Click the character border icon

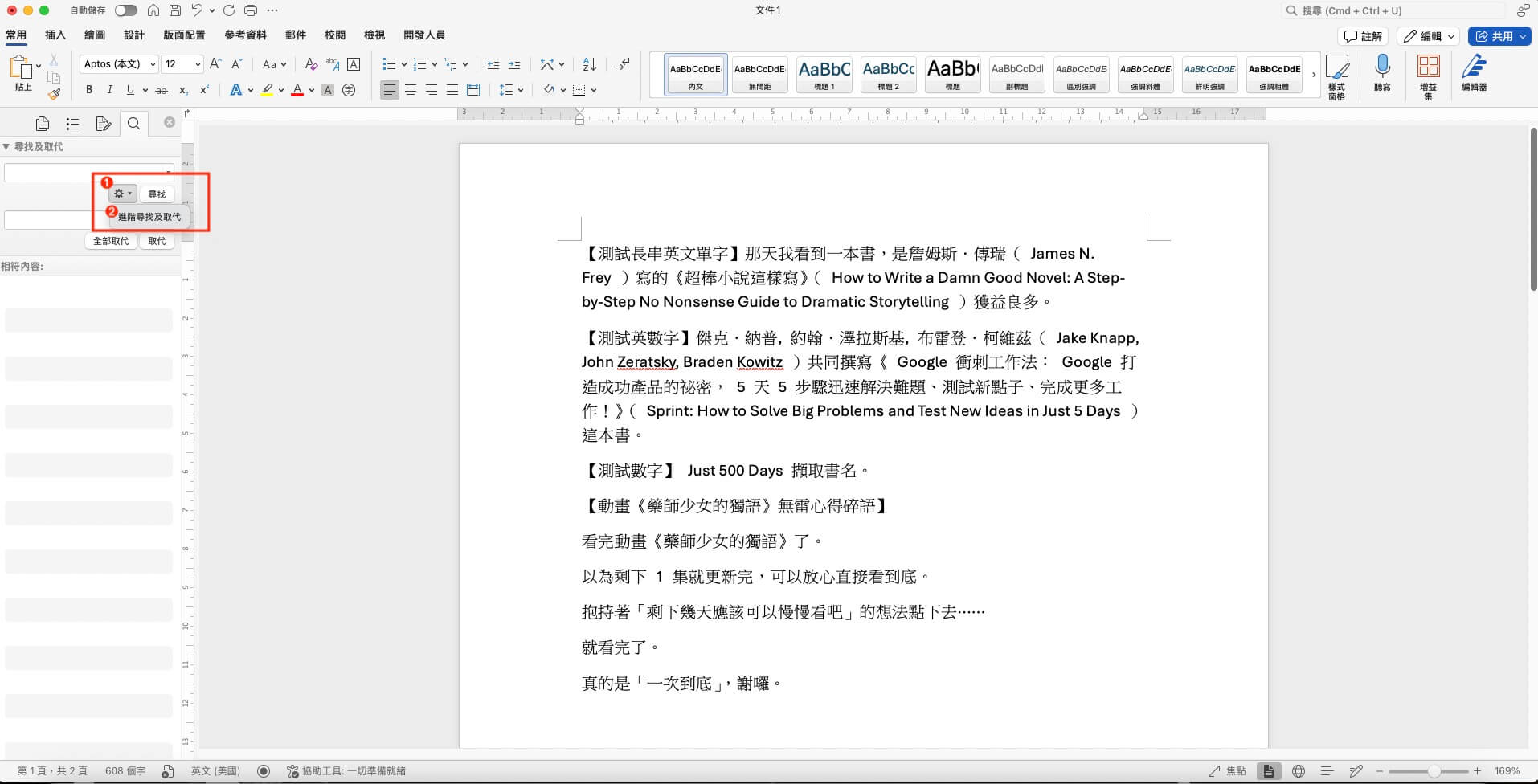(354, 64)
